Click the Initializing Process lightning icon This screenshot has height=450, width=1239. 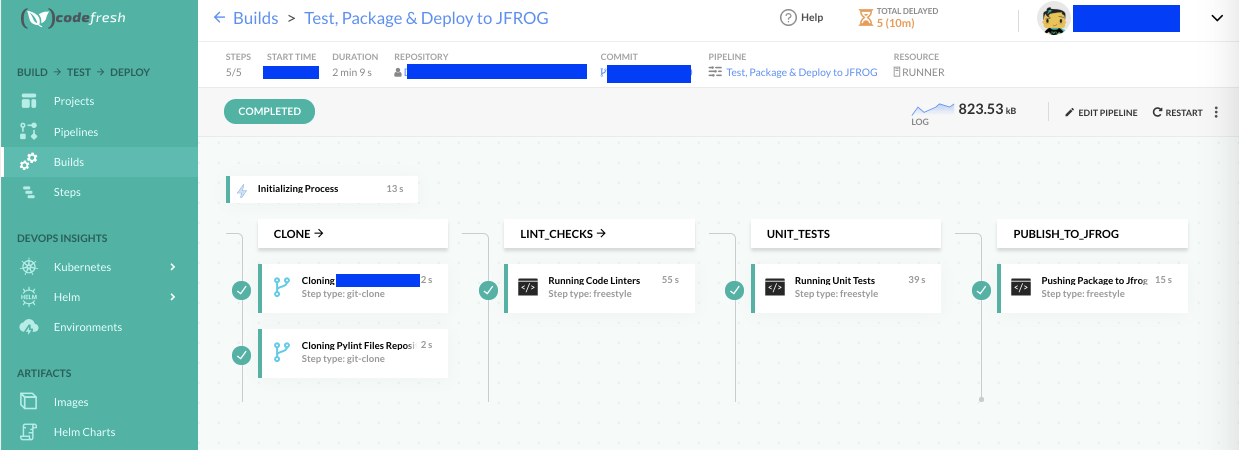pyautogui.click(x=241, y=189)
